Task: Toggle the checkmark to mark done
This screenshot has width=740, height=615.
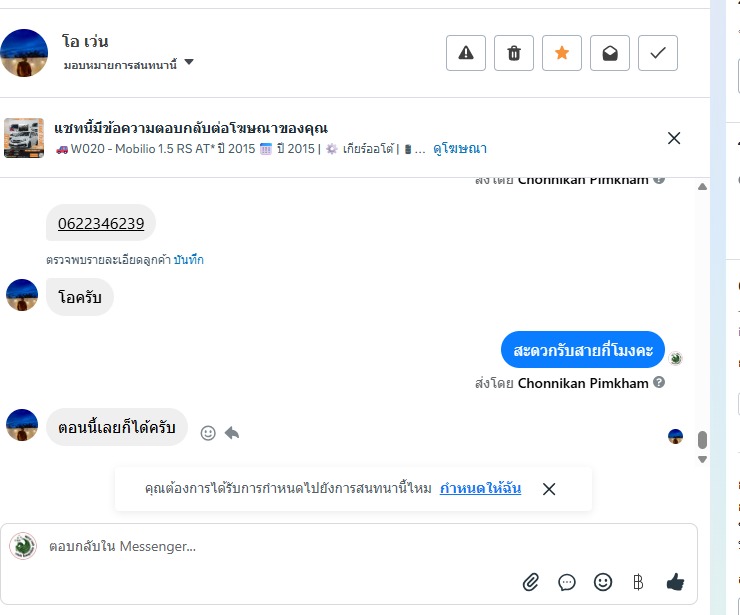Action: click(657, 53)
